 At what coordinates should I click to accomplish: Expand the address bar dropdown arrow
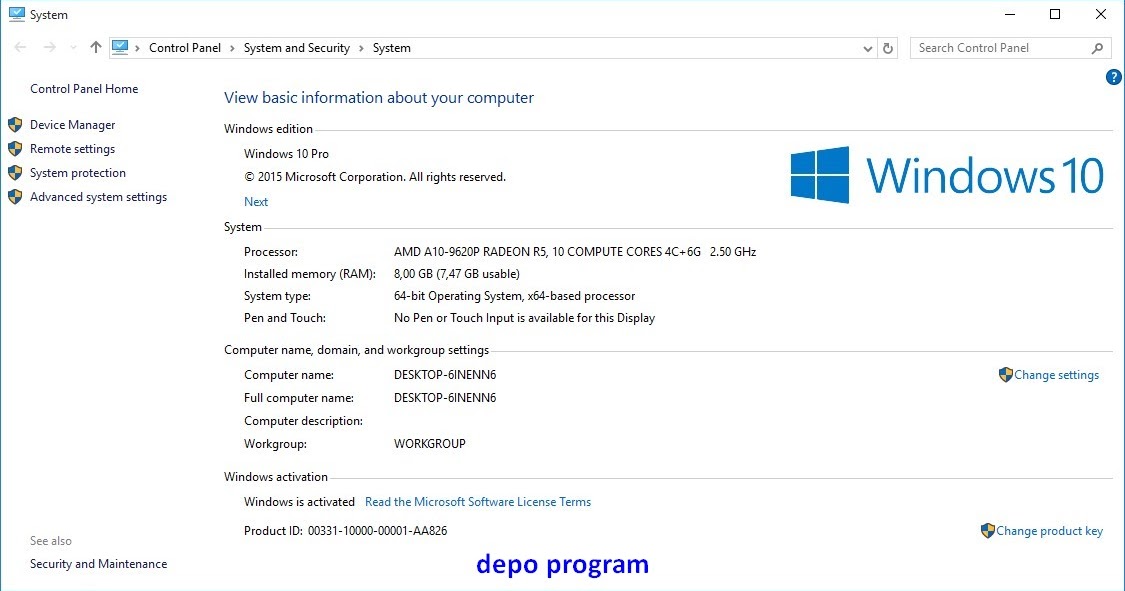867,47
